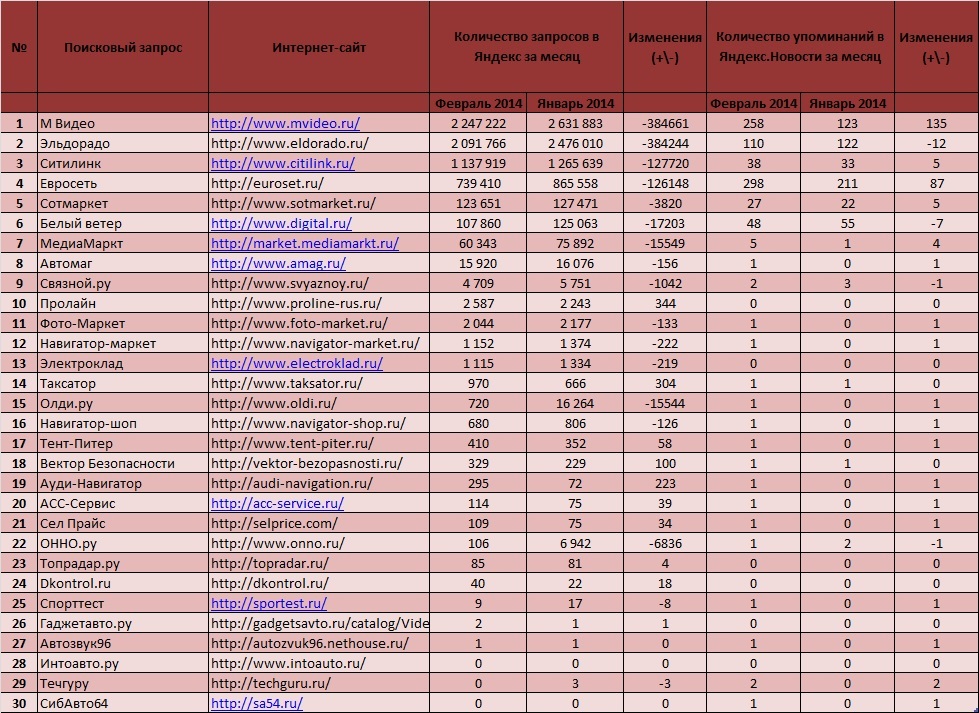This screenshot has width=979, height=713.
Task: Follow the digital.ru link
Action: pos(281,223)
